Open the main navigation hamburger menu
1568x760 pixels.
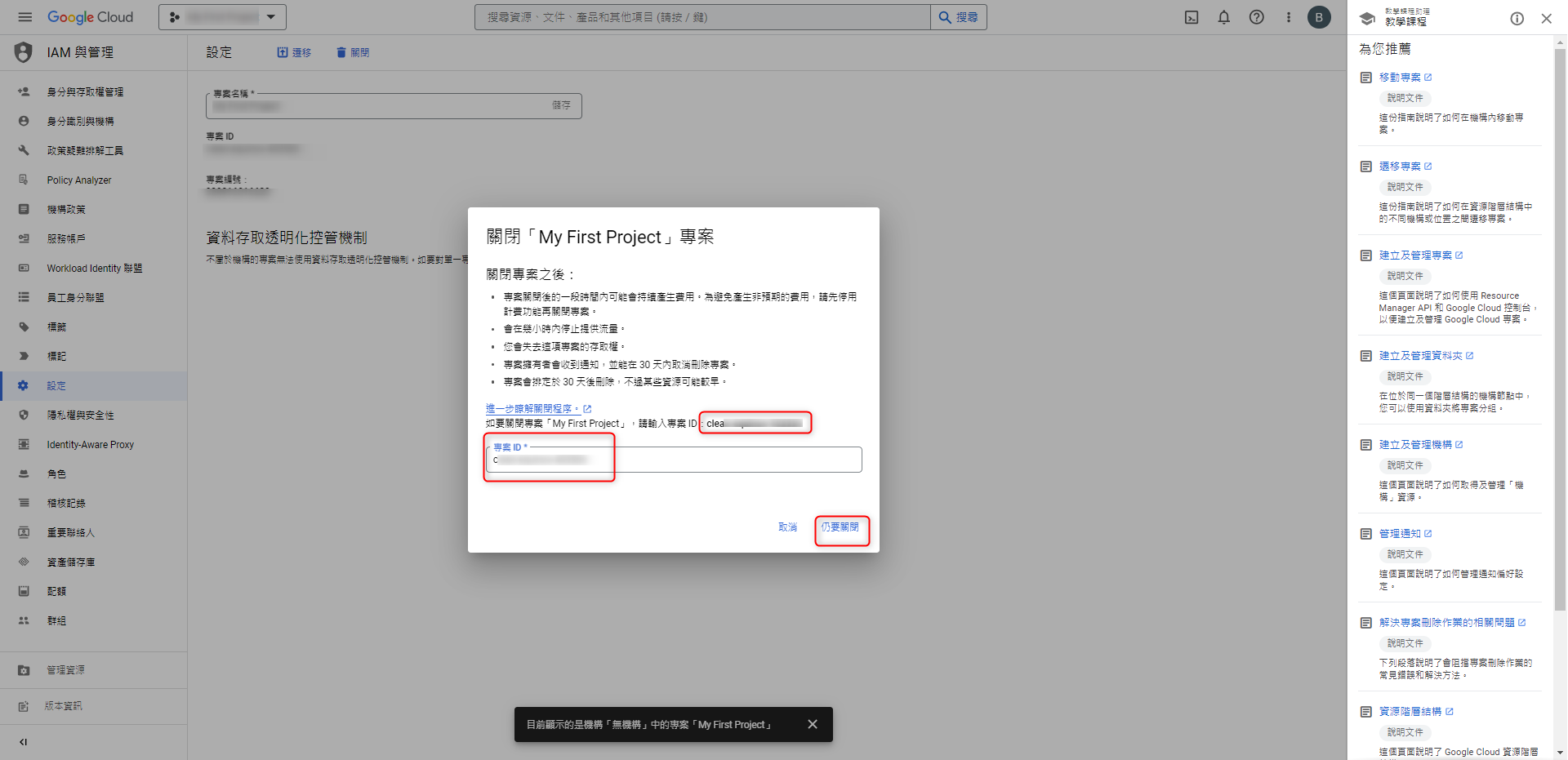pos(24,17)
